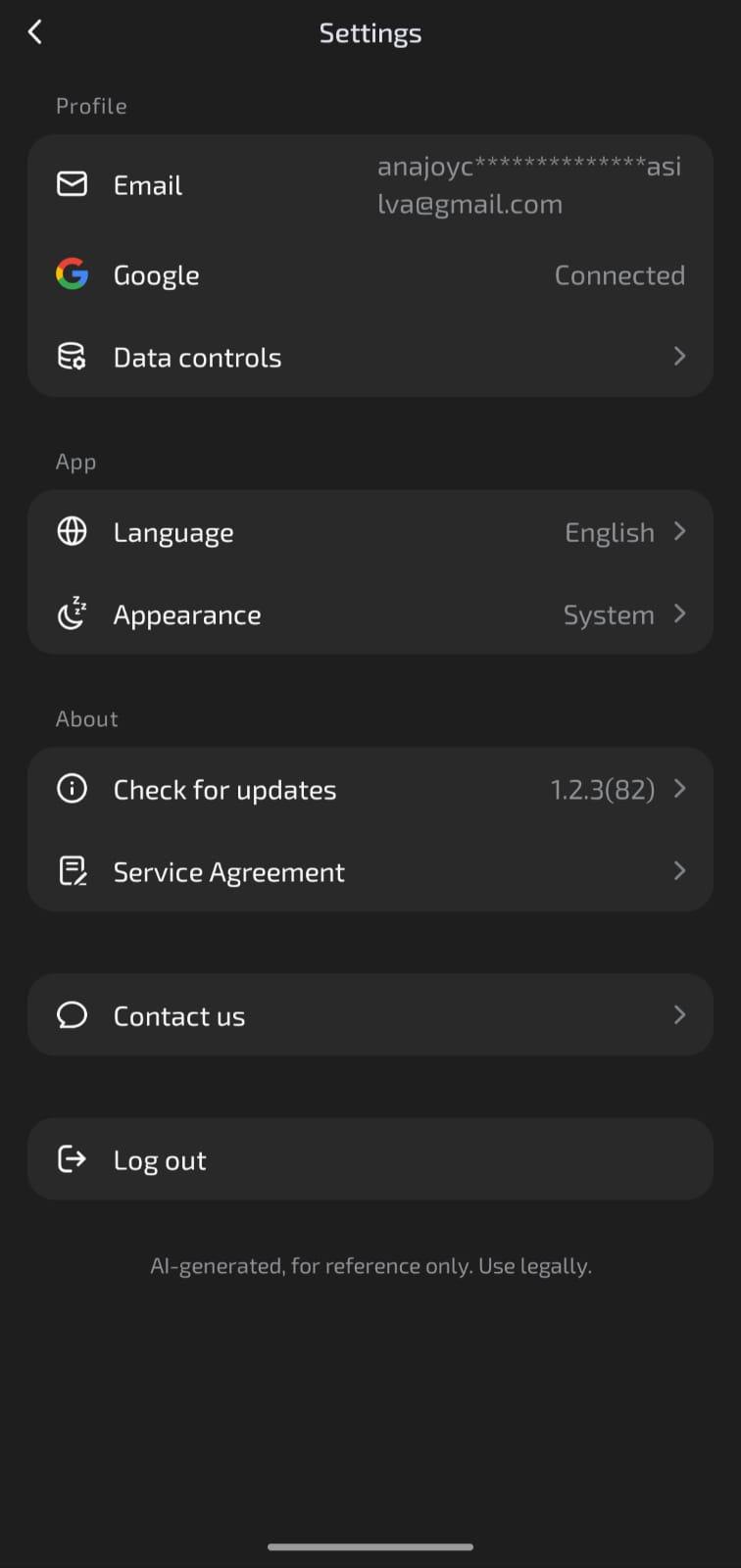This screenshot has height=1568, width=741.
Task: Tap the chevron on Contact us row
Action: (x=679, y=1015)
